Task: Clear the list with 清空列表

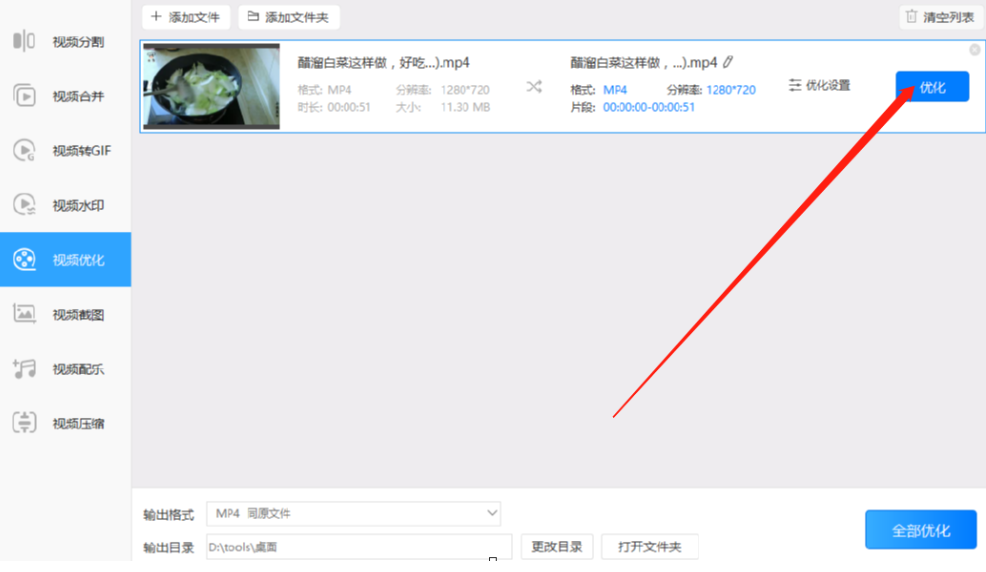Action: [x=940, y=17]
